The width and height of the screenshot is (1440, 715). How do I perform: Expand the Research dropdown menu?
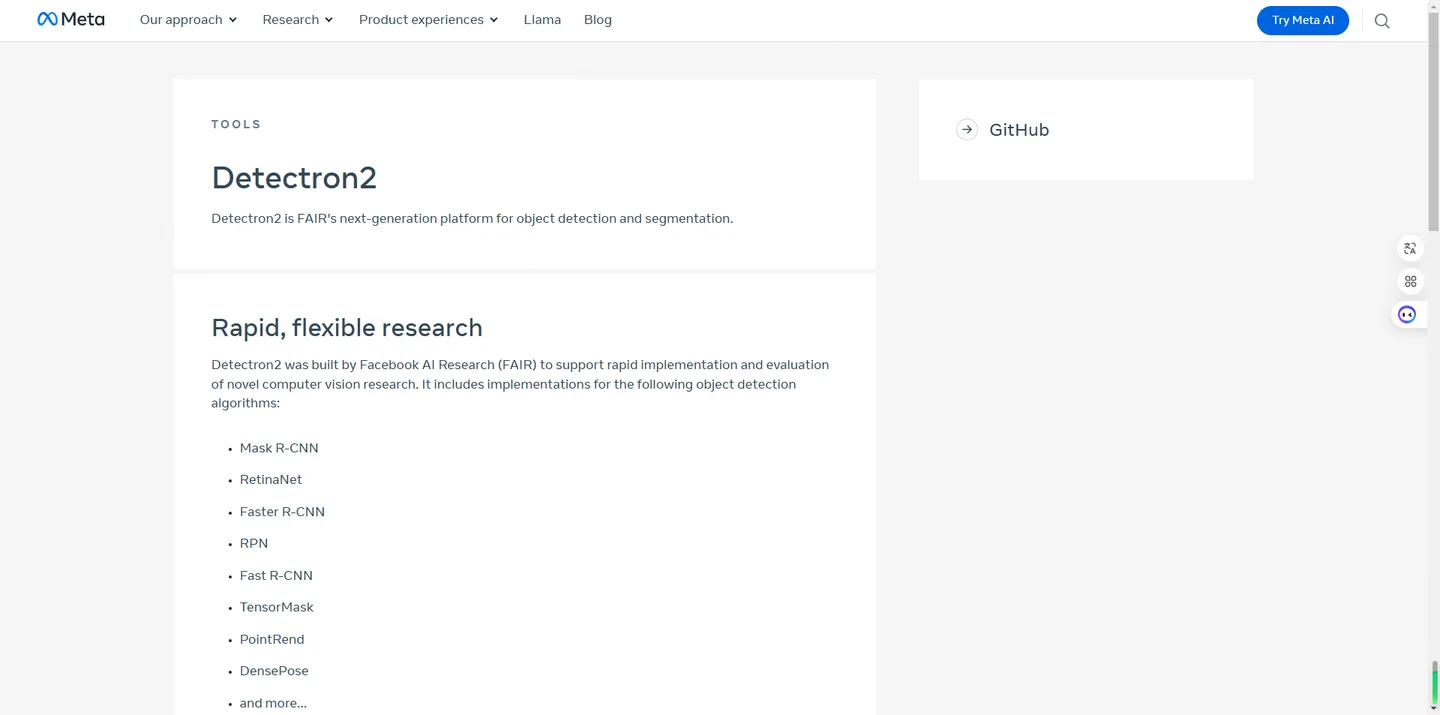298,20
